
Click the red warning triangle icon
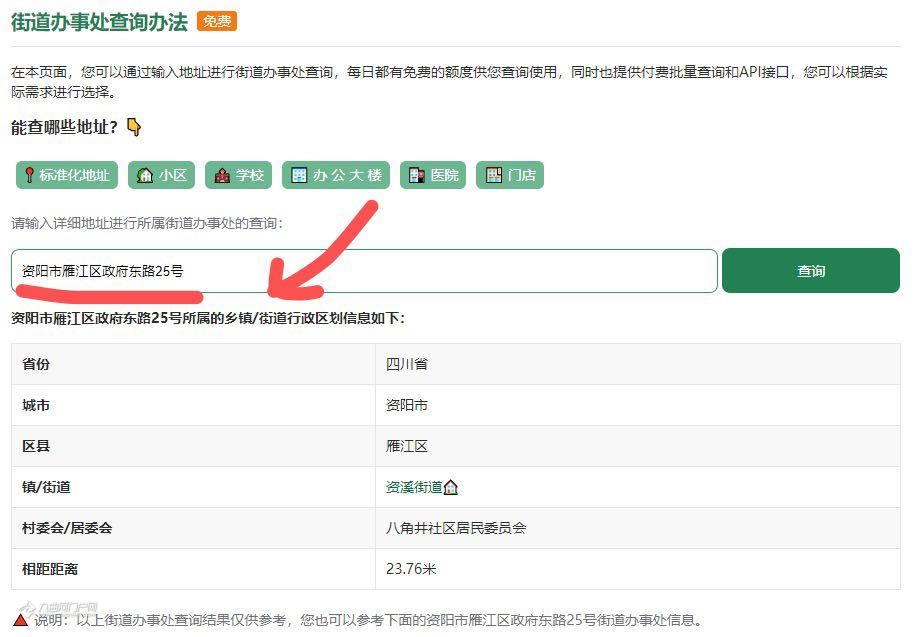click(21, 619)
